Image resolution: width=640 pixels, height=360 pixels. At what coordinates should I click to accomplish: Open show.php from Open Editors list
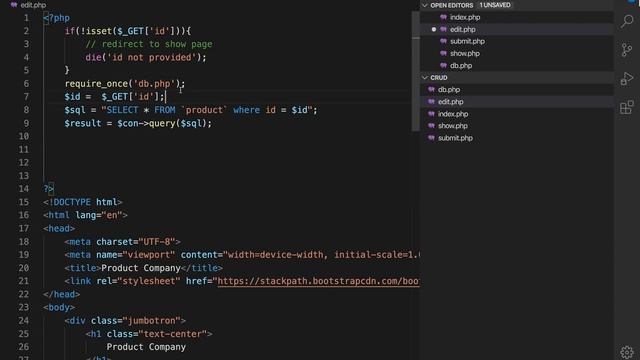click(x=465, y=53)
